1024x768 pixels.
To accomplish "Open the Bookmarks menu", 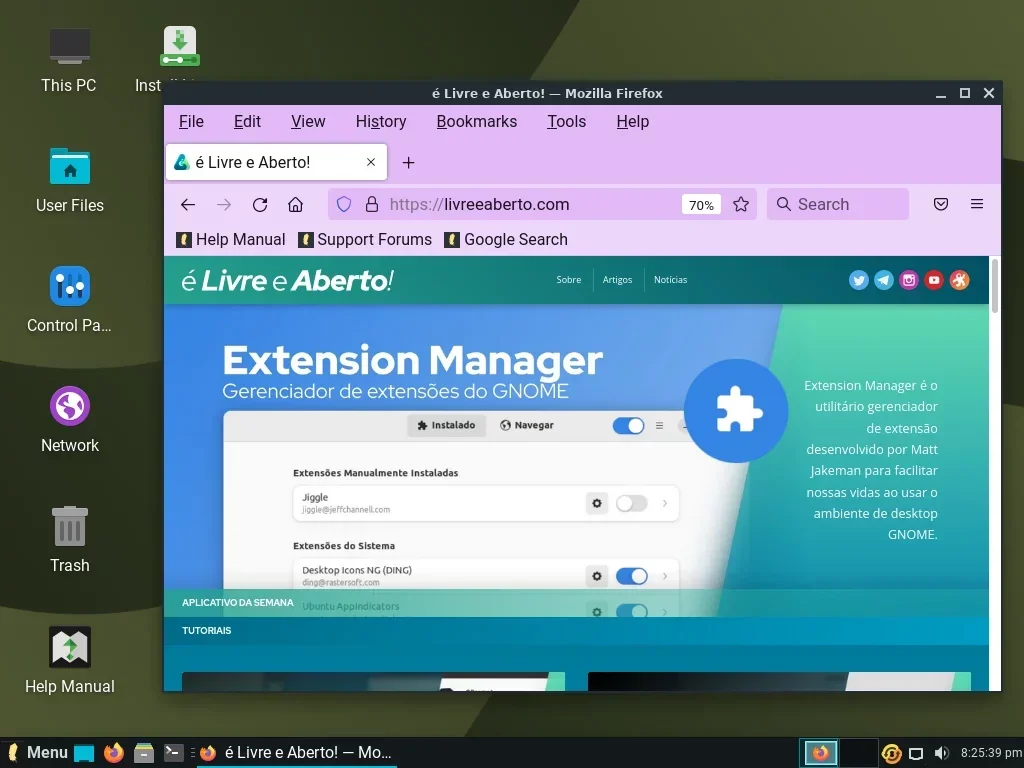I will pyautogui.click(x=477, y=121).
